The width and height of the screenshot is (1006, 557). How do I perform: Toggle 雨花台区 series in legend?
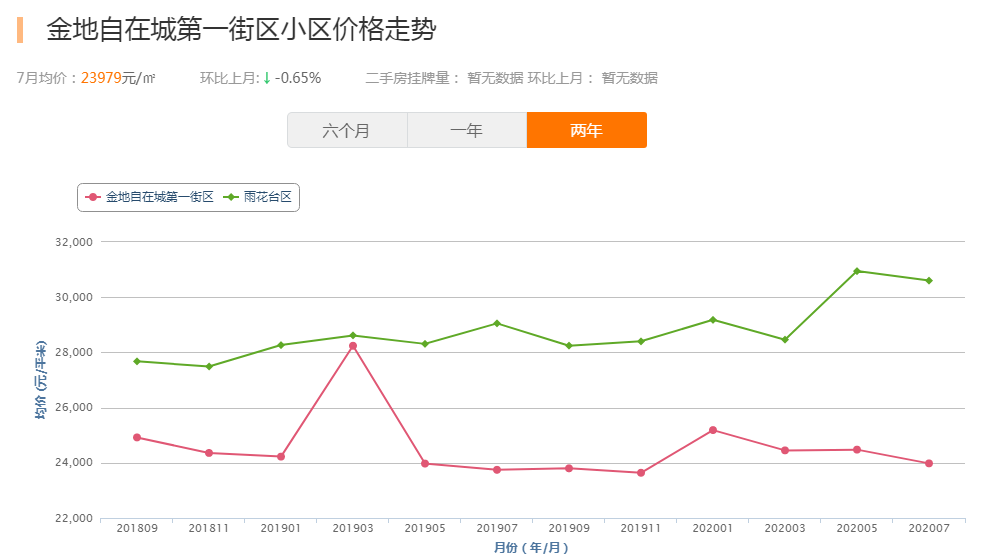click(257, 197)
